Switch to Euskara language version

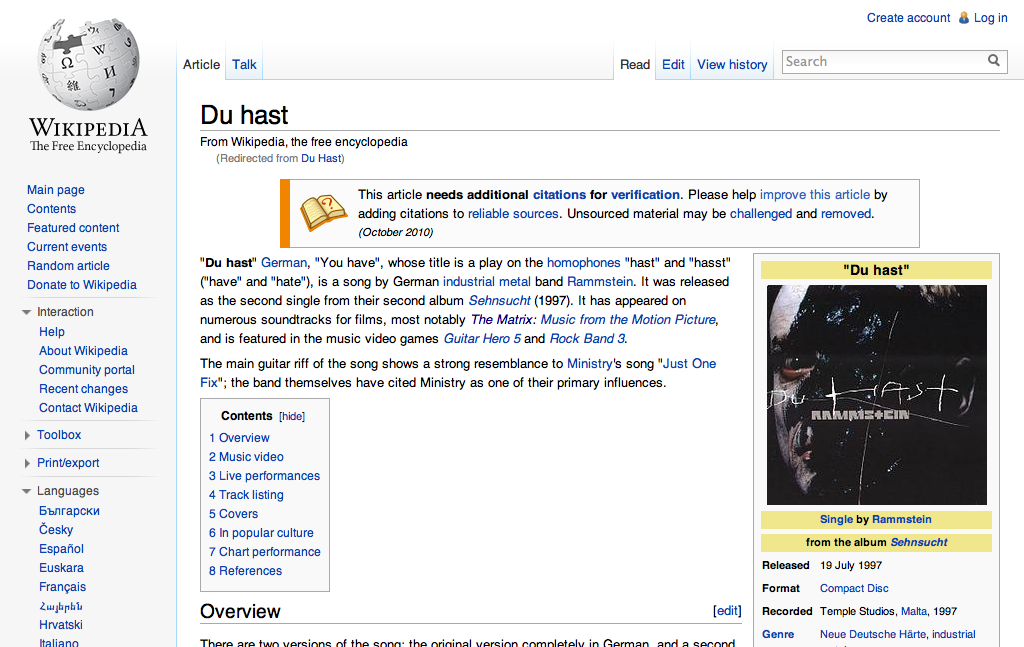[x=61, y=567]
